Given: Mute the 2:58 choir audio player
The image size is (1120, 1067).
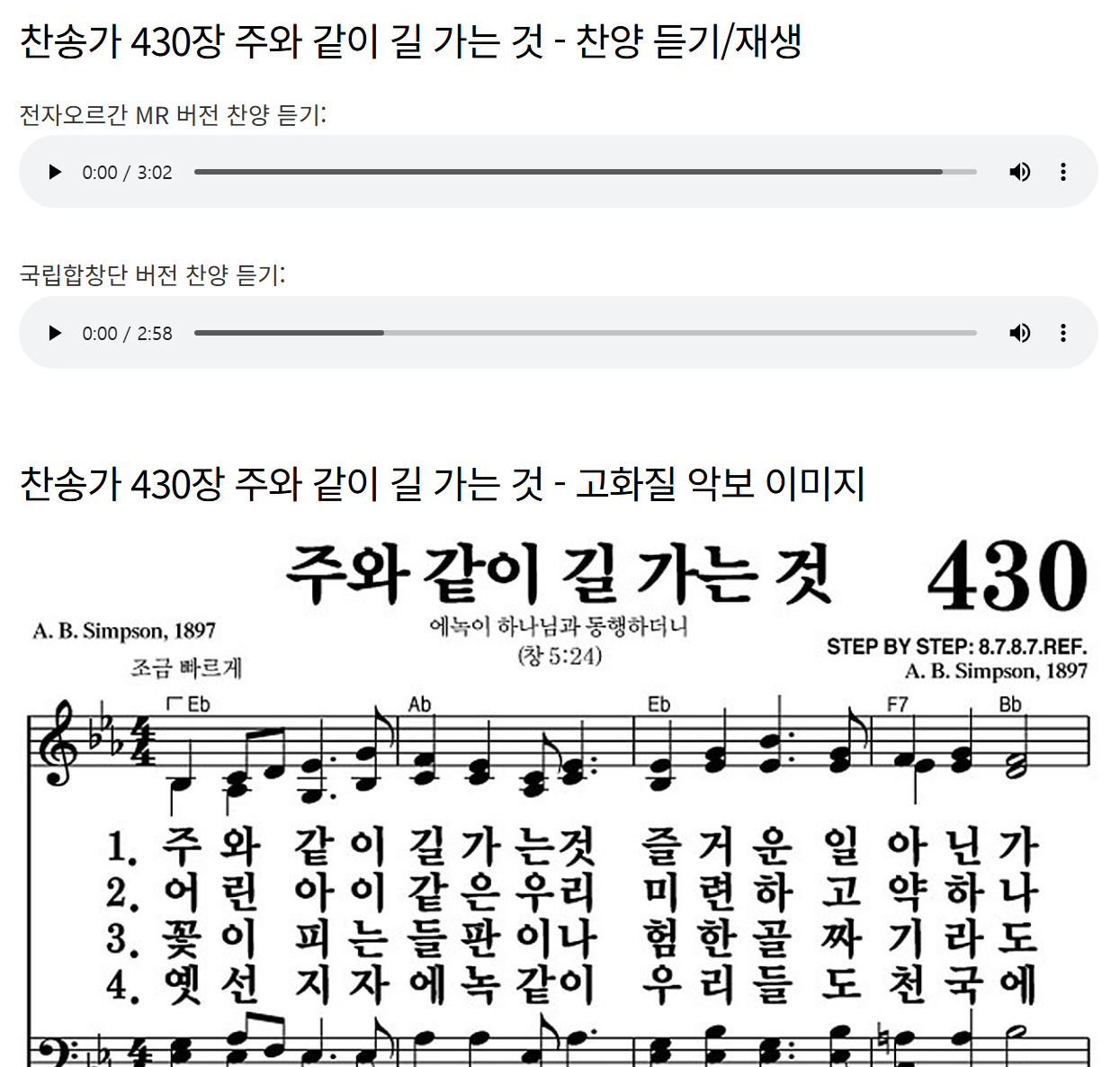Looking at the screenshot, I should (1020, 333).
